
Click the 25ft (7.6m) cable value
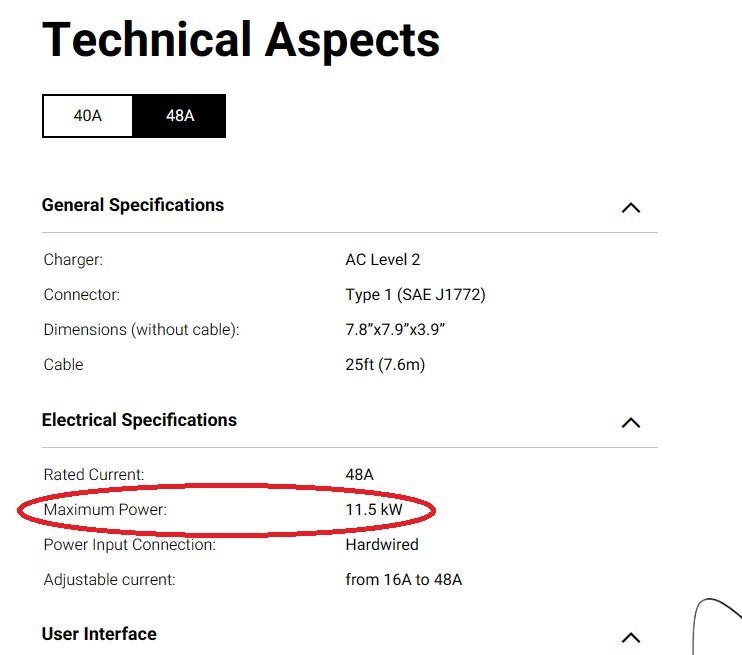(385, 365)
